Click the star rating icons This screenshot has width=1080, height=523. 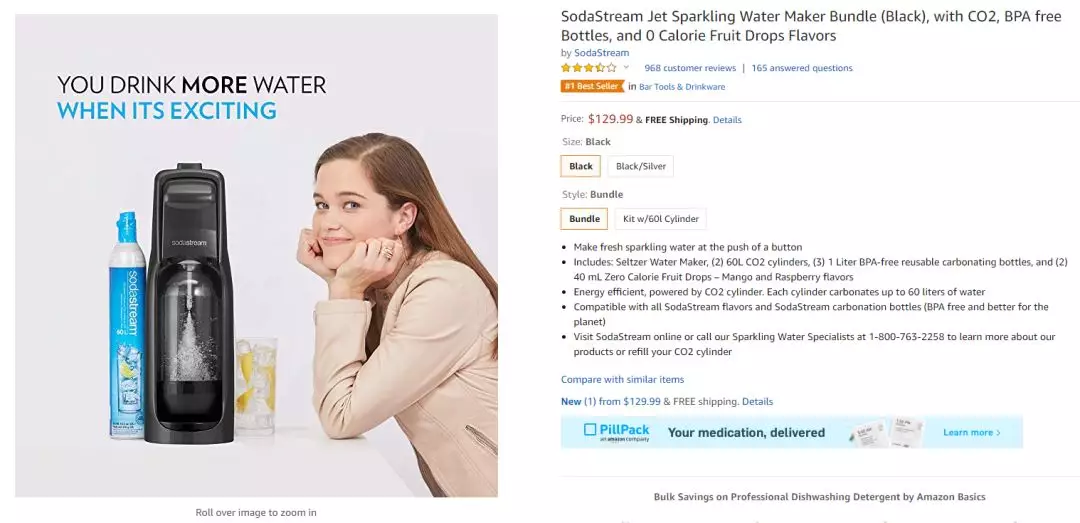point(589,68)
